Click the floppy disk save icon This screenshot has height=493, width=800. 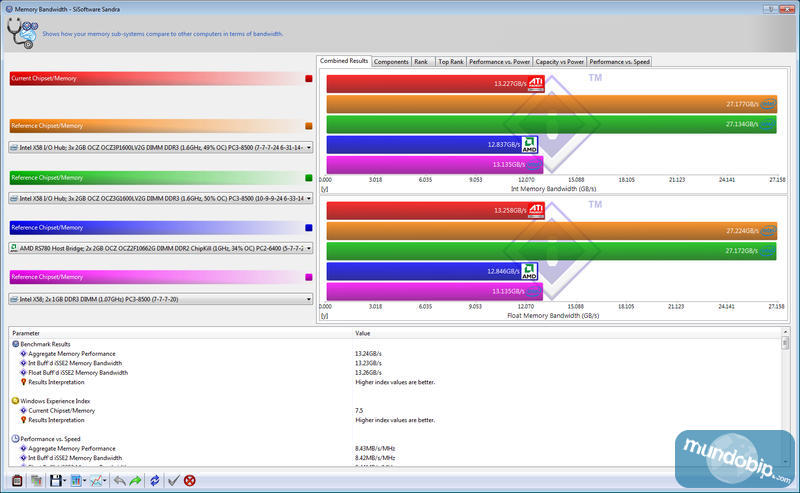55,480
